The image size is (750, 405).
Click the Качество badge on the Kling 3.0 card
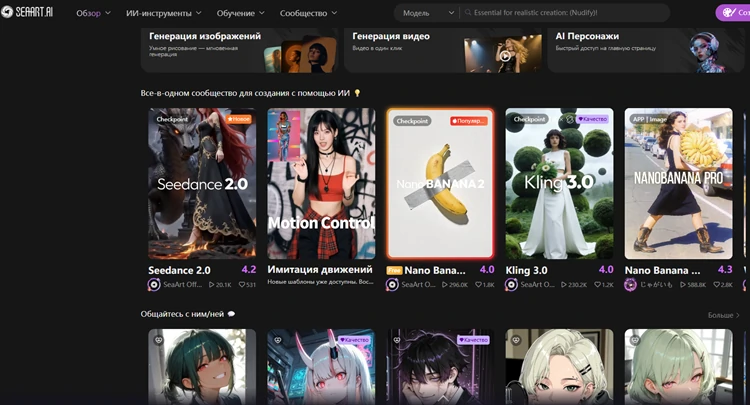tap(592, 119)
